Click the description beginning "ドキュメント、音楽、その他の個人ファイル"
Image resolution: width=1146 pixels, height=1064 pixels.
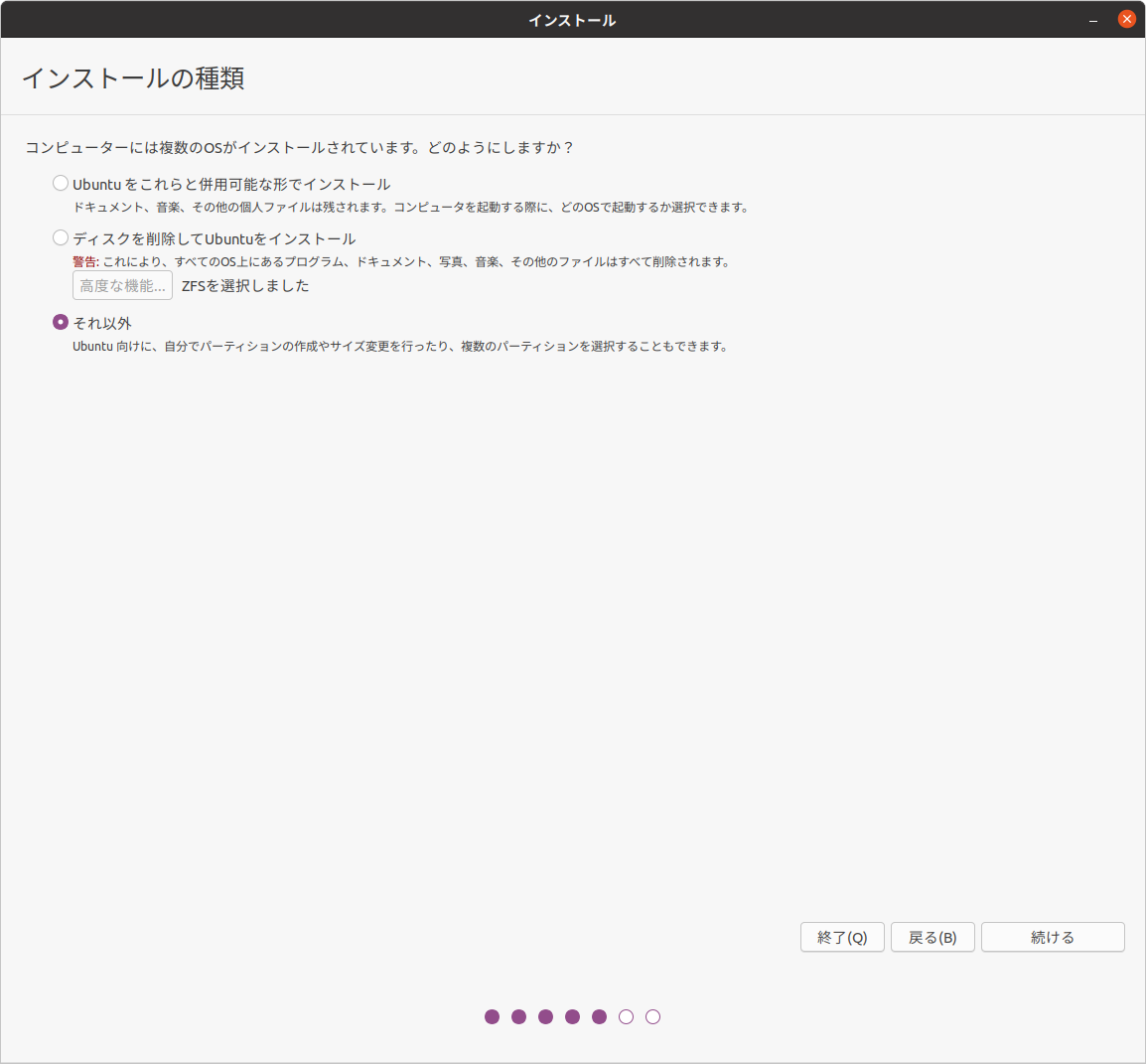[x=411, y=207]
